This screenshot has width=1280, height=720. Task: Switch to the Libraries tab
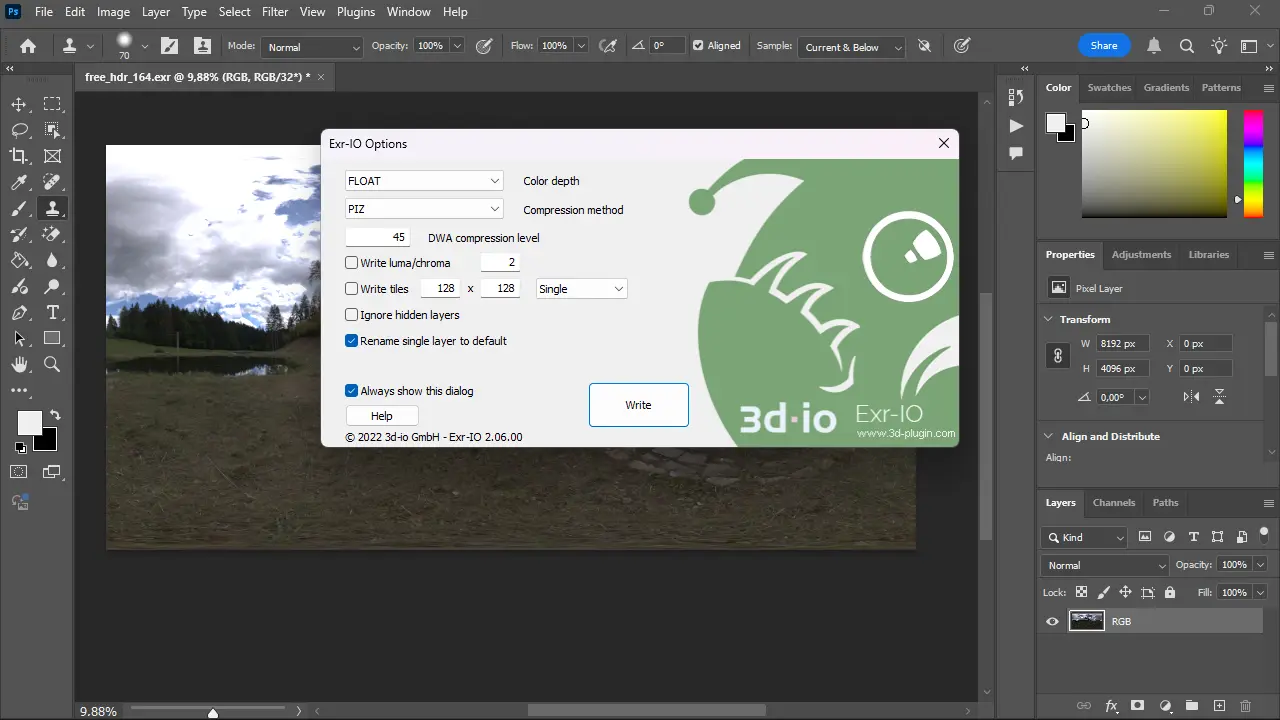[x=1208, y=254]
